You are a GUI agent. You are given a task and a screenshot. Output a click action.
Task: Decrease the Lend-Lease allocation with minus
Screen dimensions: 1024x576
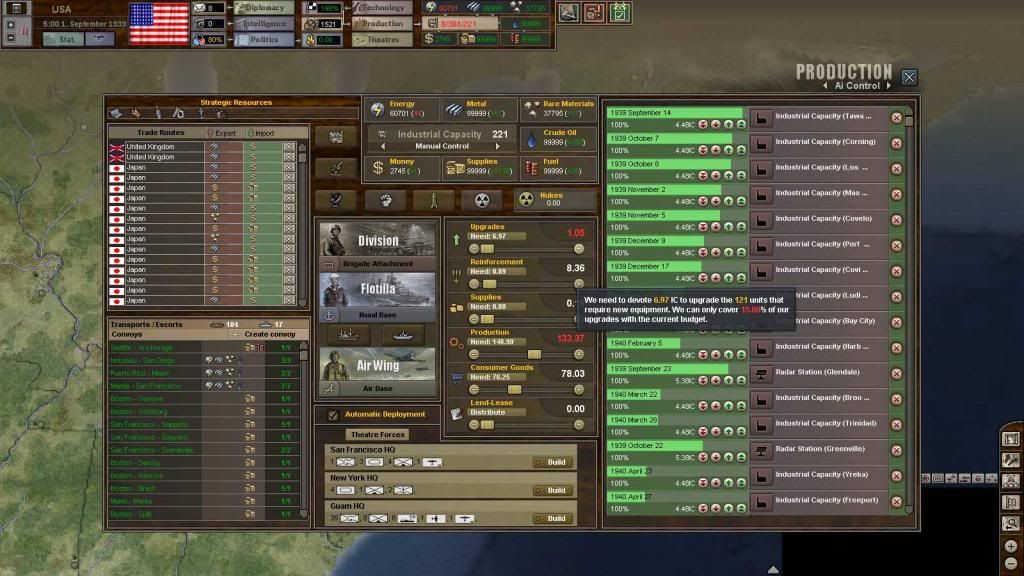click(x=474, y=425)
